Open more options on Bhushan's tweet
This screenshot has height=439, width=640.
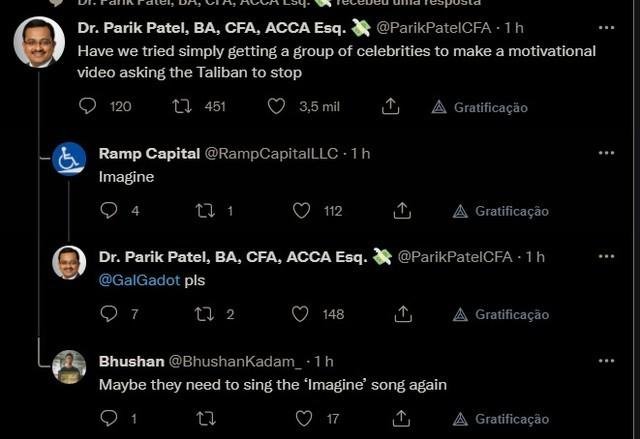[x=606, y=361]
